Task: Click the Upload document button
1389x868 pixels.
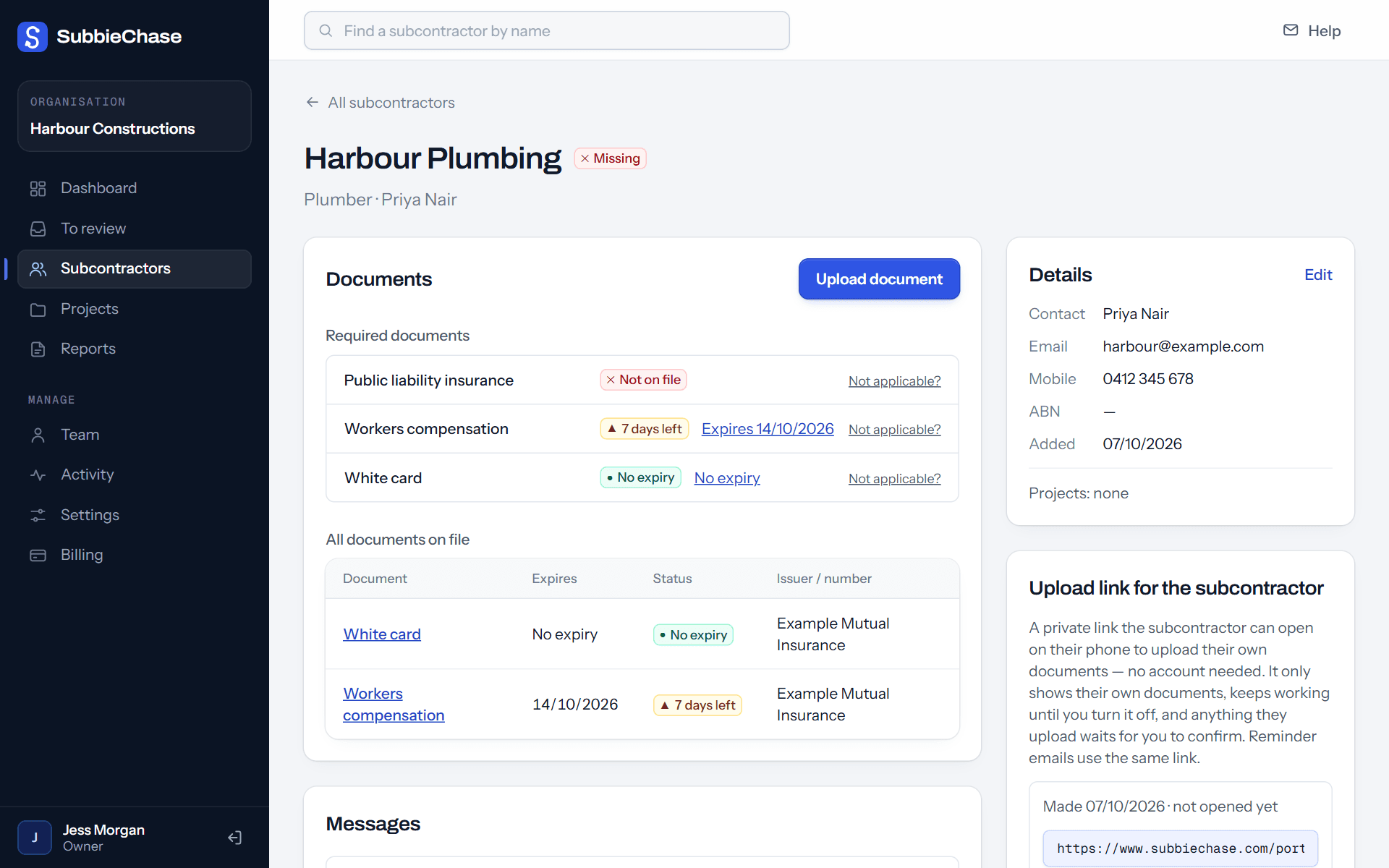Action: coord(879,279)
